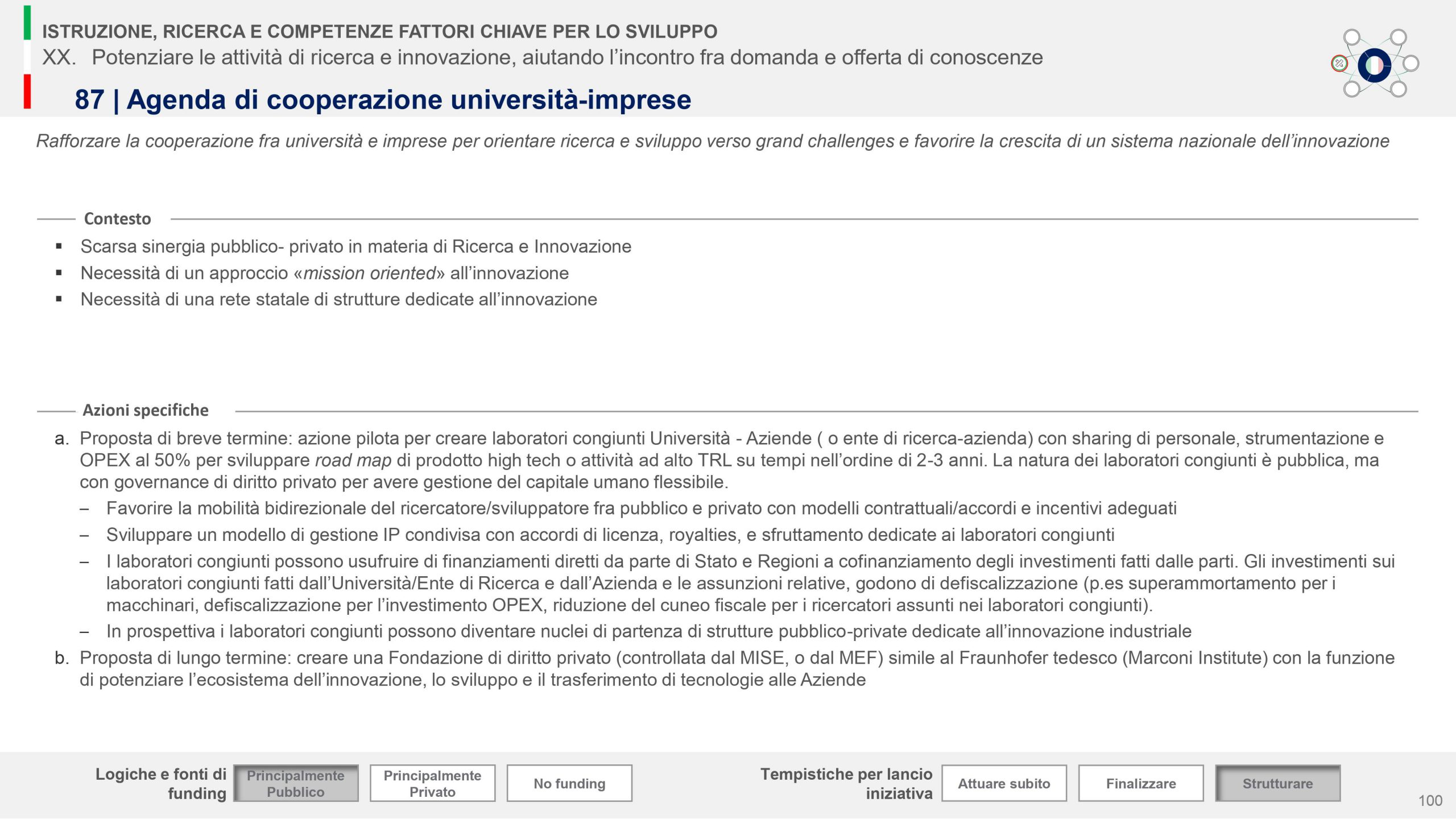This screenshot has width=1456, height=819.
Task: Click the Attuare subito timing box
Action: click(x=1004, y=783)
